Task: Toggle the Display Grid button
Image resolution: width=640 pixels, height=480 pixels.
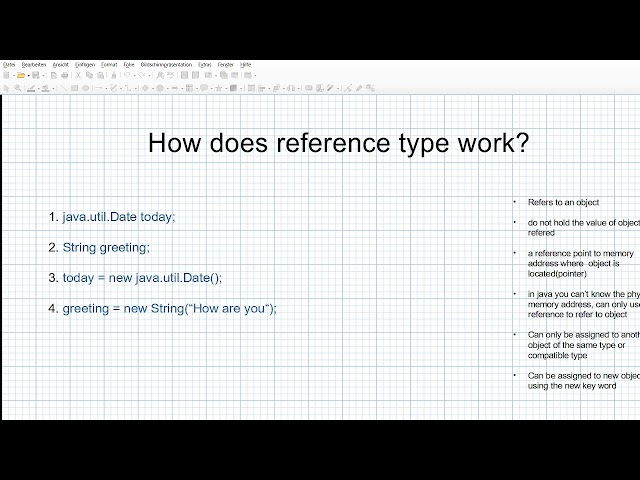Action: [x=184, y=75]
